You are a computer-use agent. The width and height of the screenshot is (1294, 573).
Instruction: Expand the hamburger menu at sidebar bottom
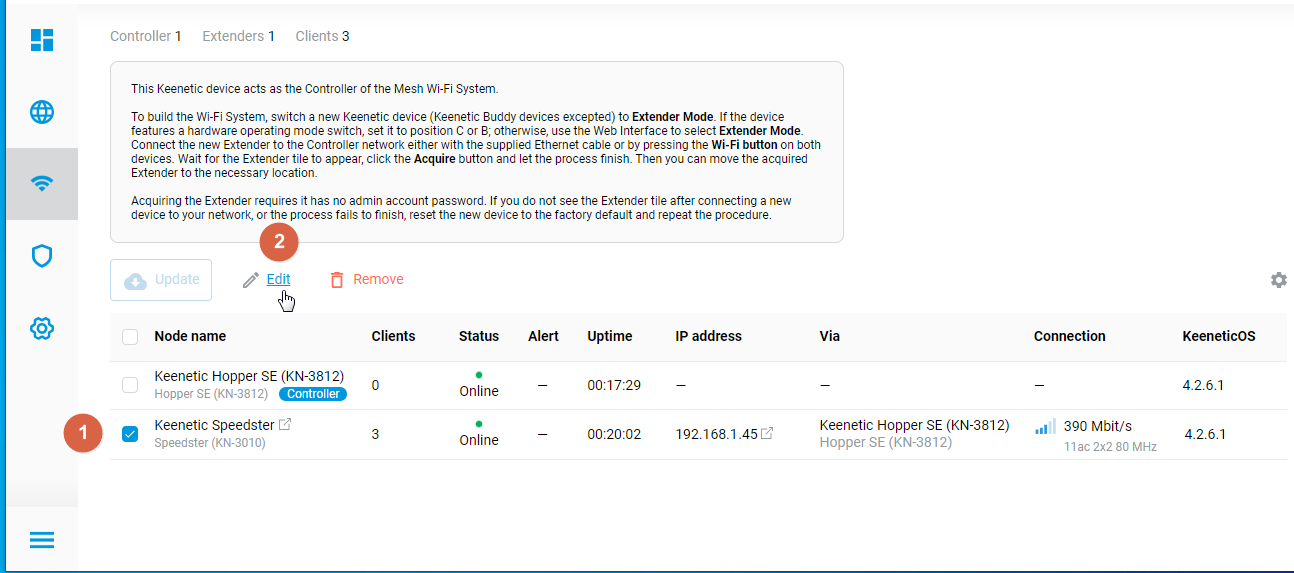pyautogui.click(x=42, y=540)
